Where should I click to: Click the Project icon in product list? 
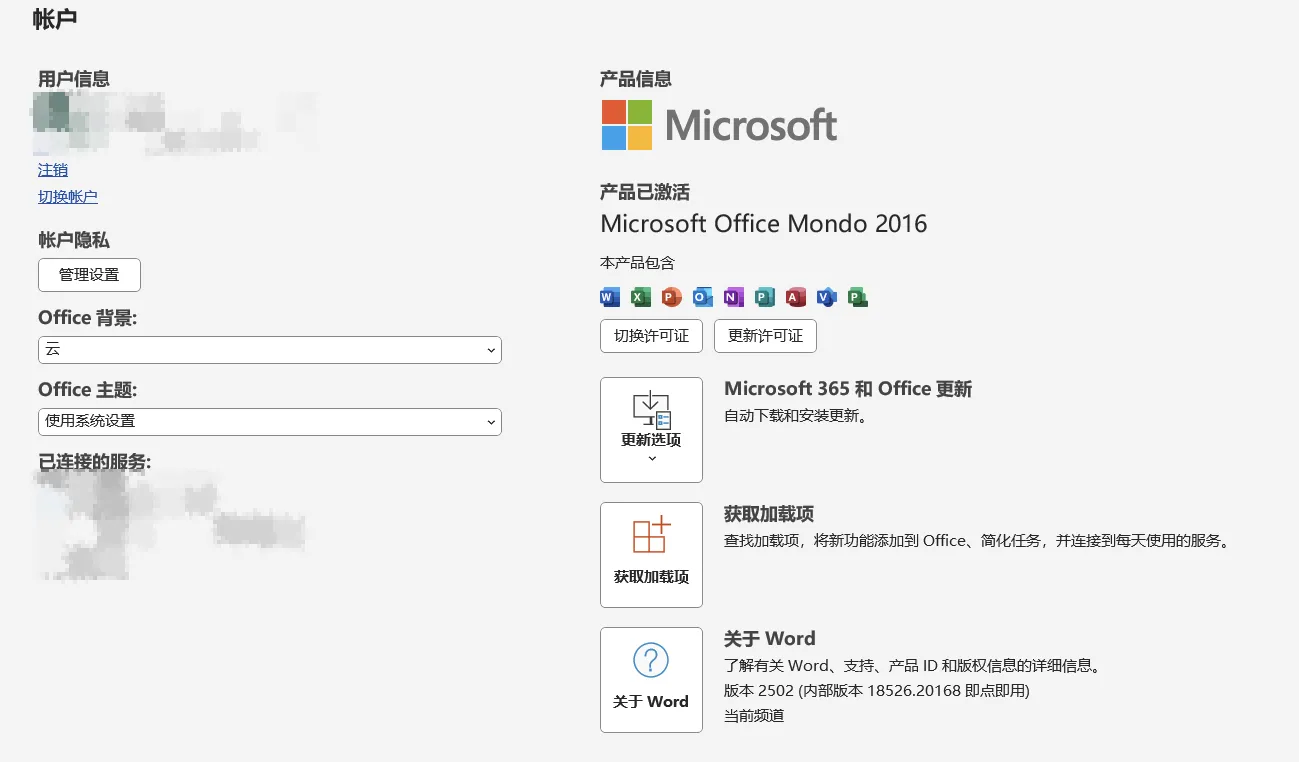tap(858, 297)
